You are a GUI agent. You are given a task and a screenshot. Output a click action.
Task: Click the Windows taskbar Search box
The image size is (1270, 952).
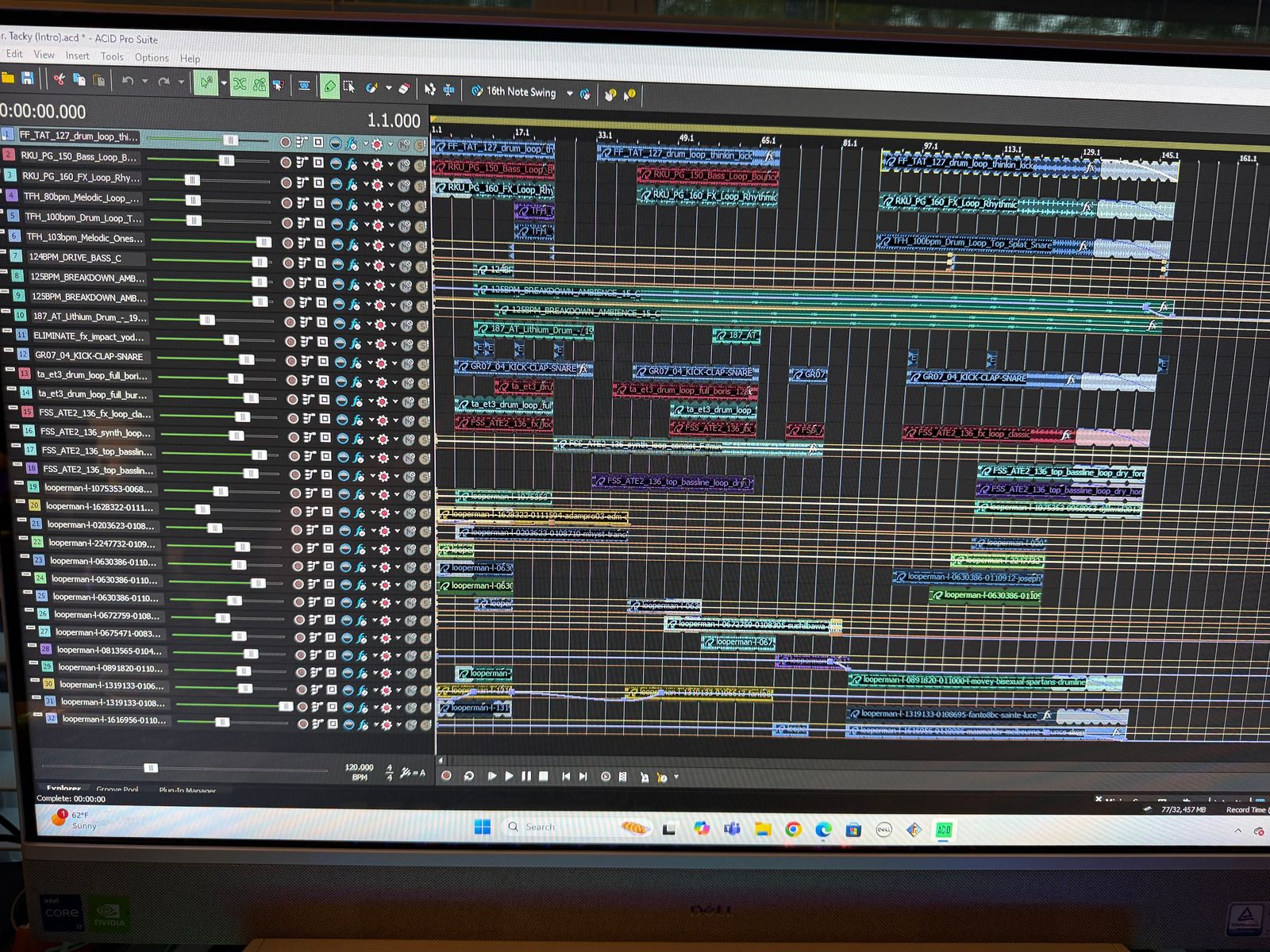pyautogui.click(x=540, y=827)
